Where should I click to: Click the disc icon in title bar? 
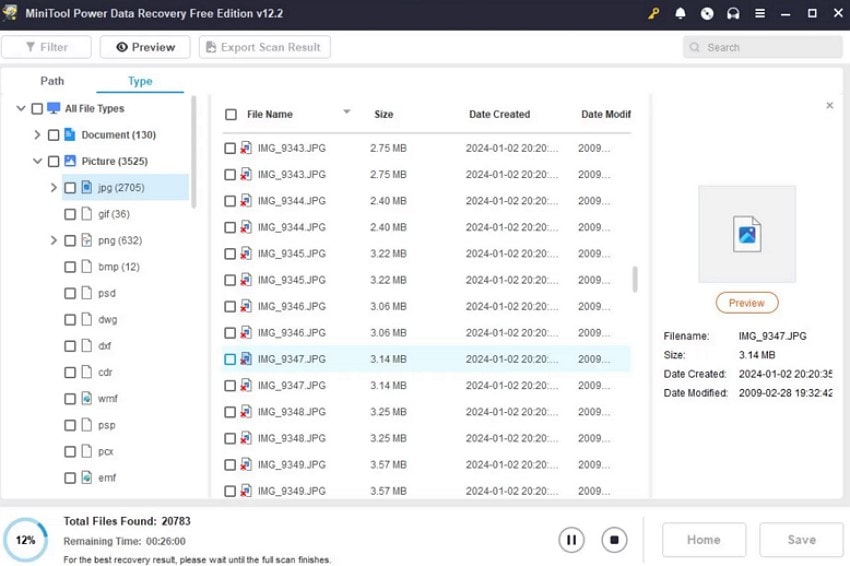707,14
